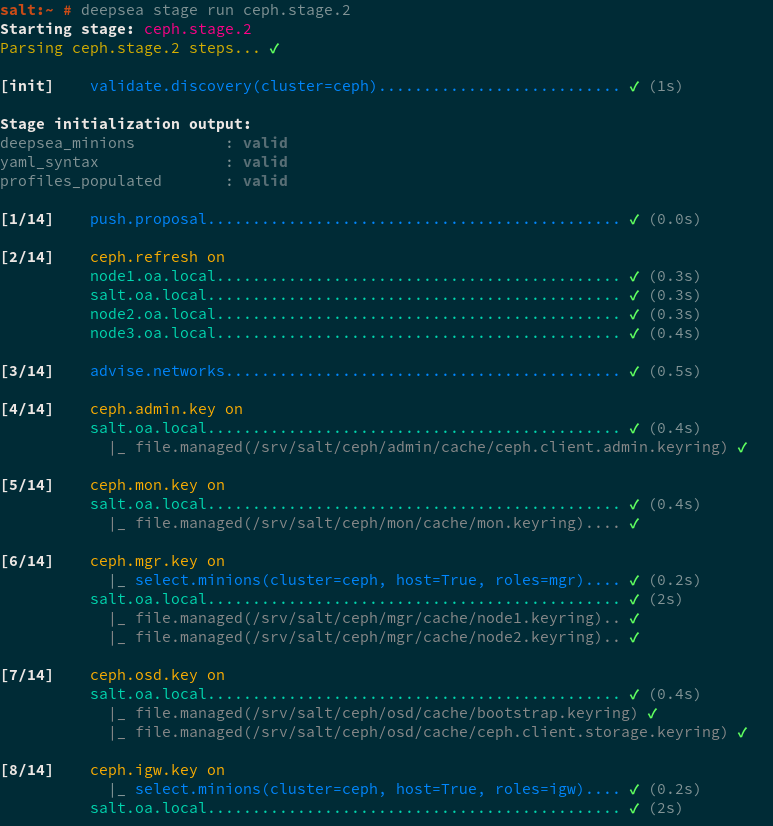Click the checkmark after ceph.client.storage.keyring

click(x=742, y=732)
